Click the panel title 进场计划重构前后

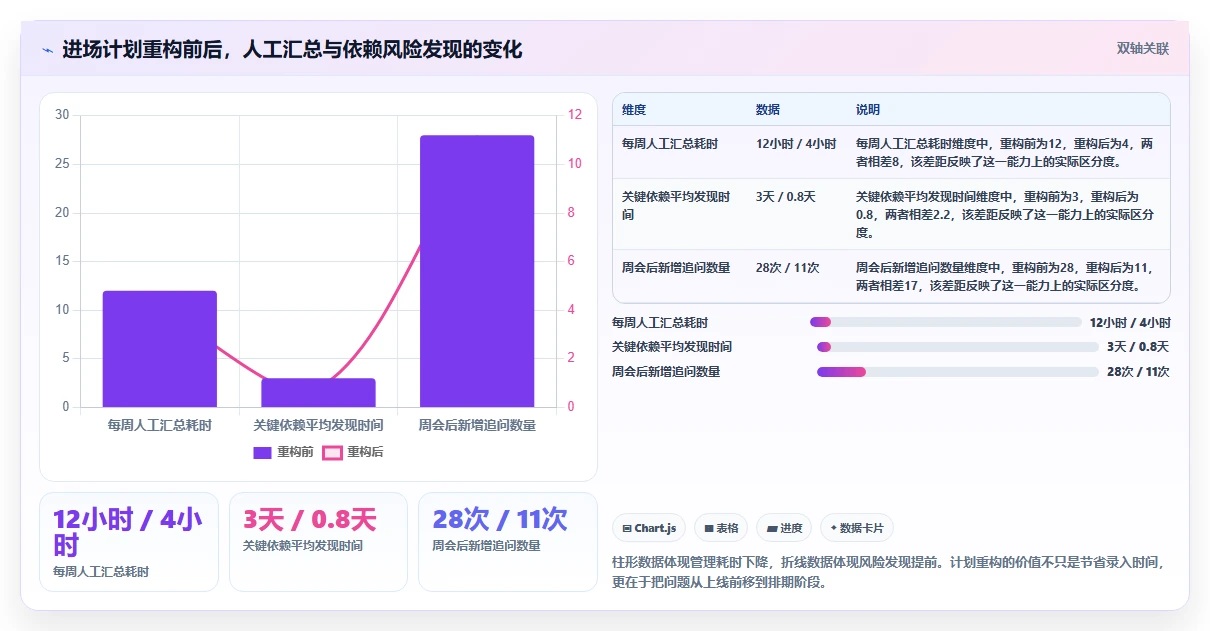(292, 50)
